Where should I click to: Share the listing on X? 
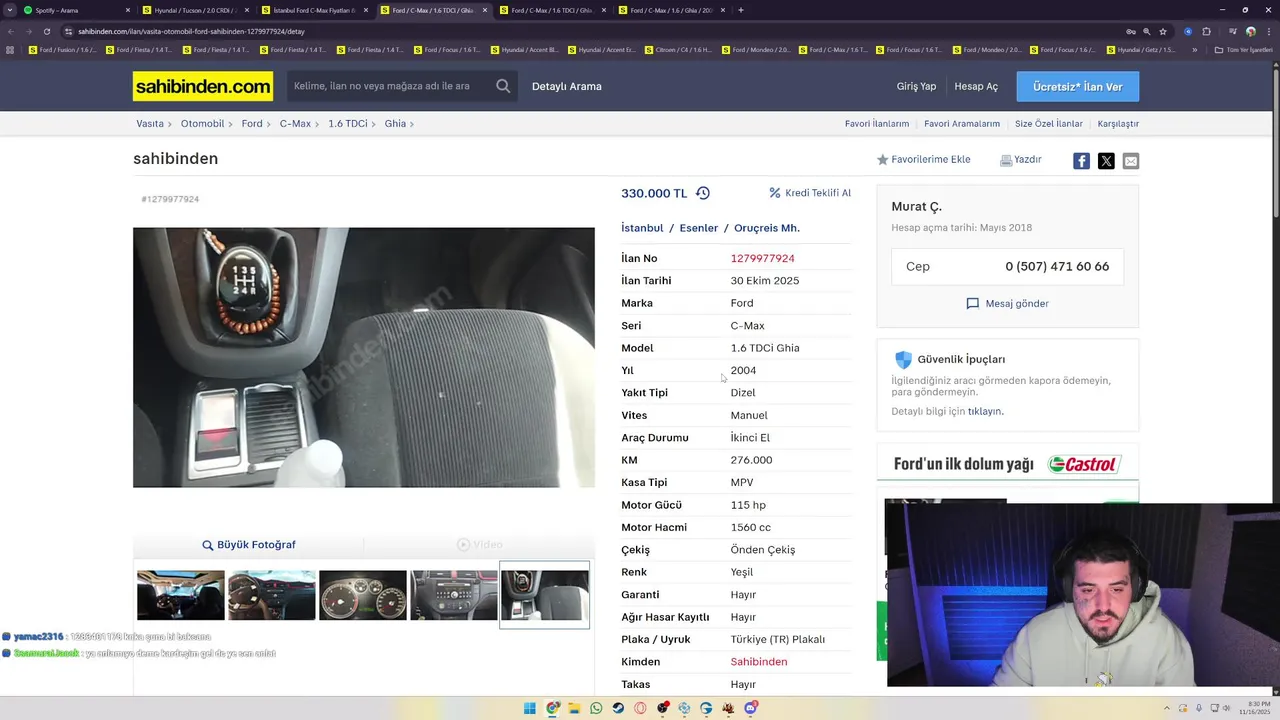tap(1106, 161)
